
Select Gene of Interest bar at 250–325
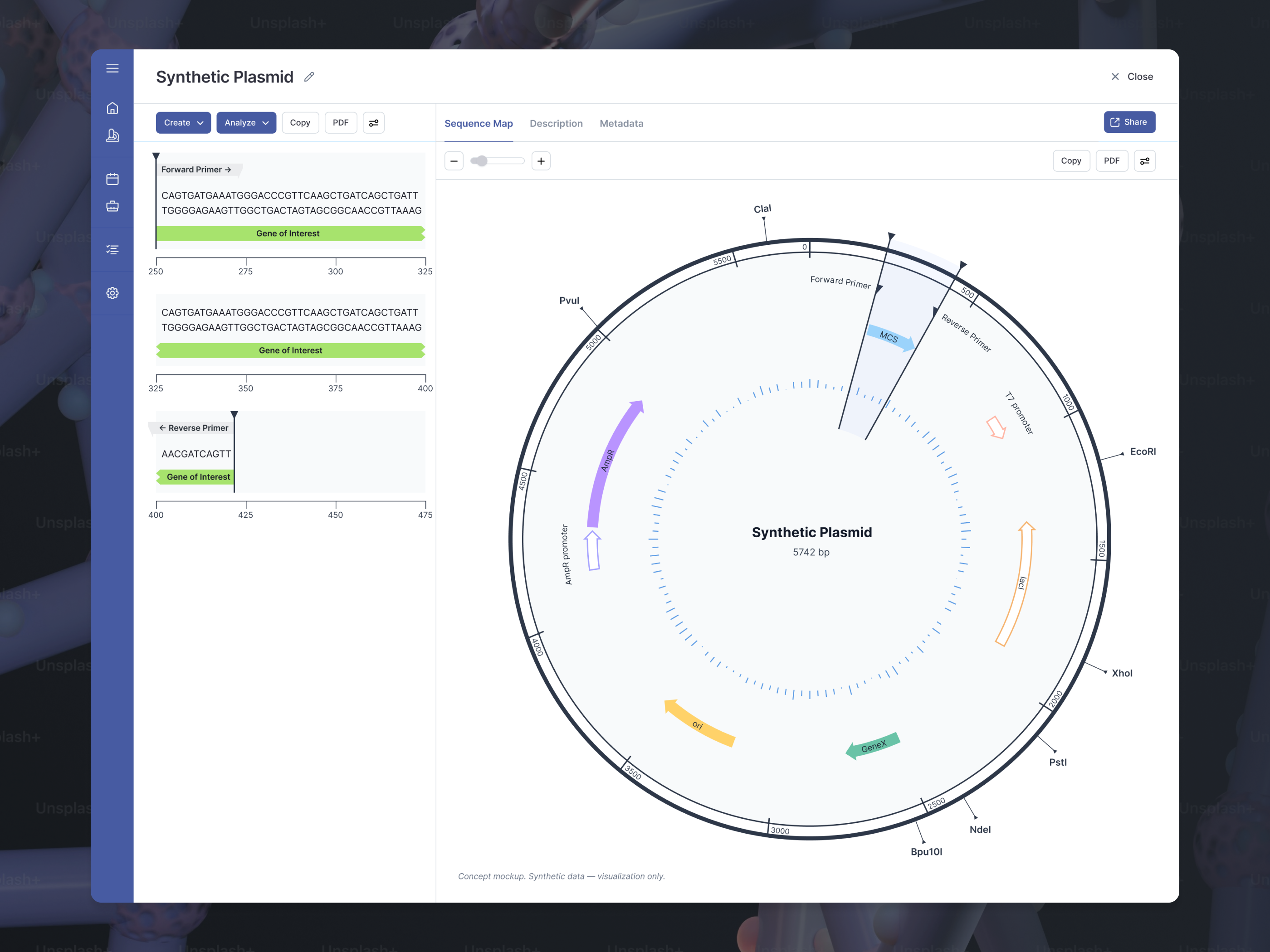tap(291, 233)
